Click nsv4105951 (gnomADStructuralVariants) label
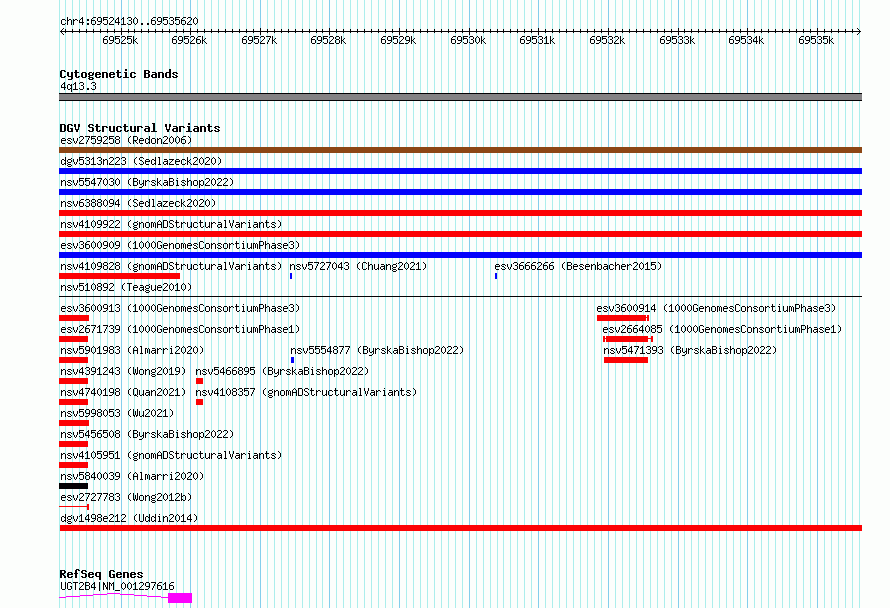This screenshot has height=608, width=890. (171, 455)
